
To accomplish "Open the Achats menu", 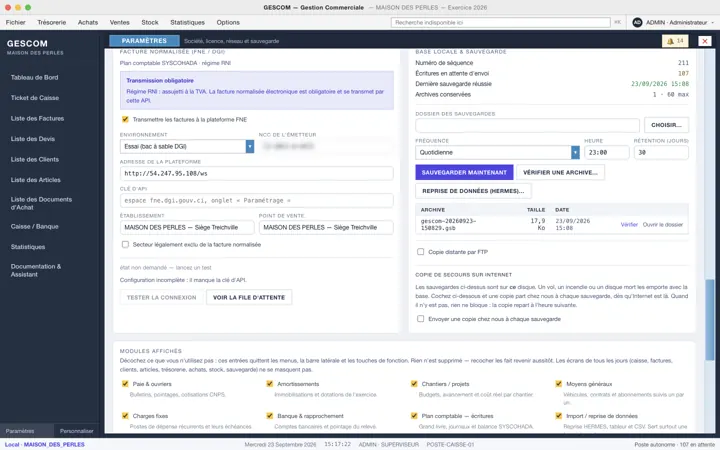I will [x=88, y=22].
